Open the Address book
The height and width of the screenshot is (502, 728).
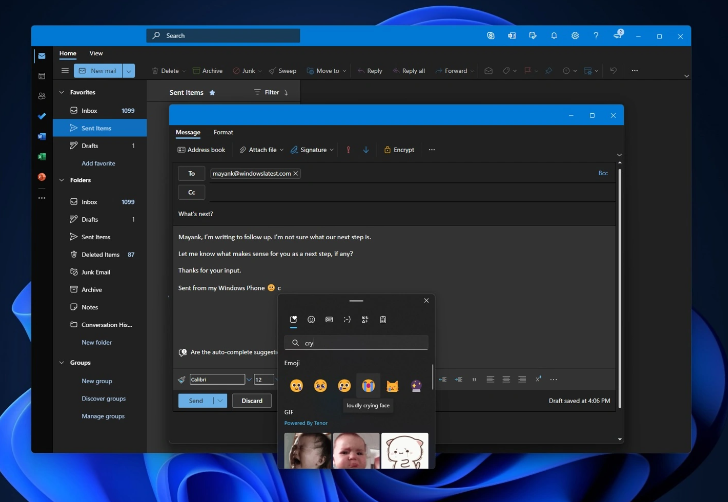[201, 150]
